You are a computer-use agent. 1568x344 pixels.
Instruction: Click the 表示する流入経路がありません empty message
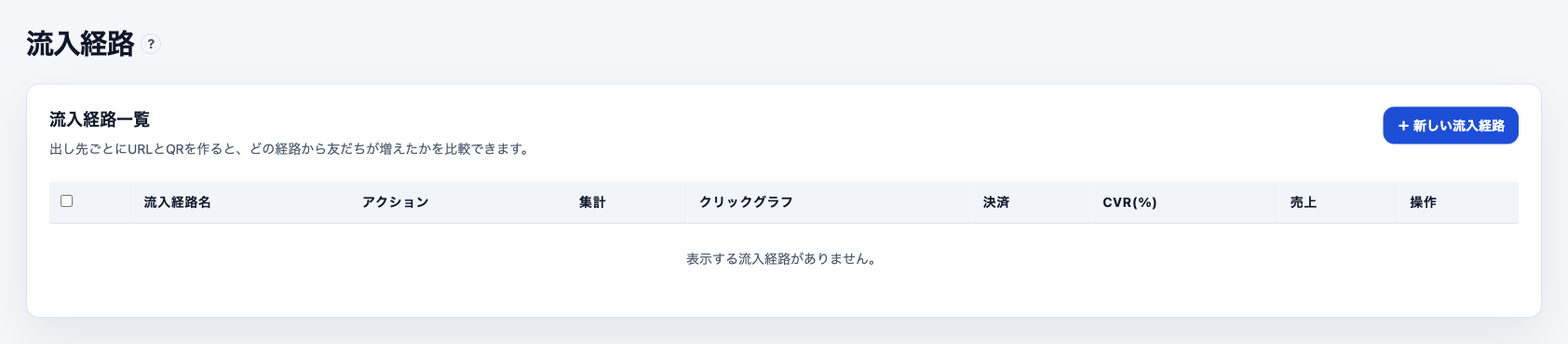[x=781, y=259]
